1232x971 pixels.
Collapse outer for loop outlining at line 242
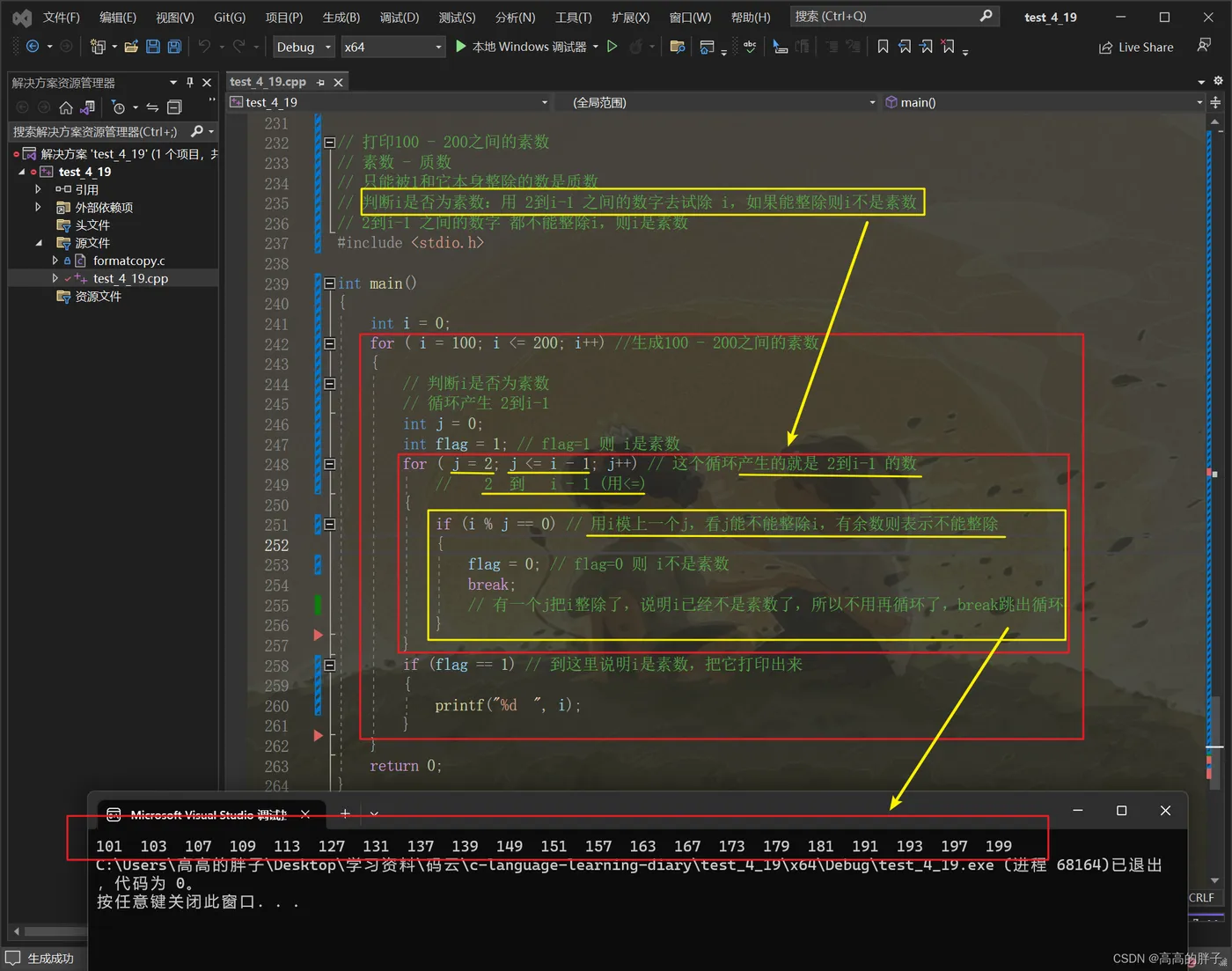point(329,344)
